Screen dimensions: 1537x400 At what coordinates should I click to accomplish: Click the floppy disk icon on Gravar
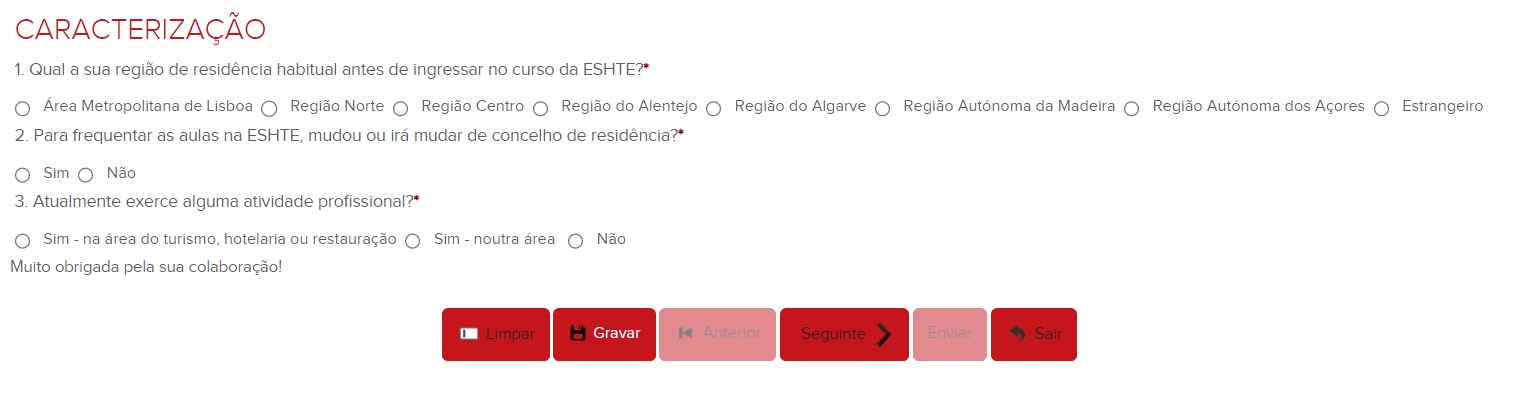(578, 333)
